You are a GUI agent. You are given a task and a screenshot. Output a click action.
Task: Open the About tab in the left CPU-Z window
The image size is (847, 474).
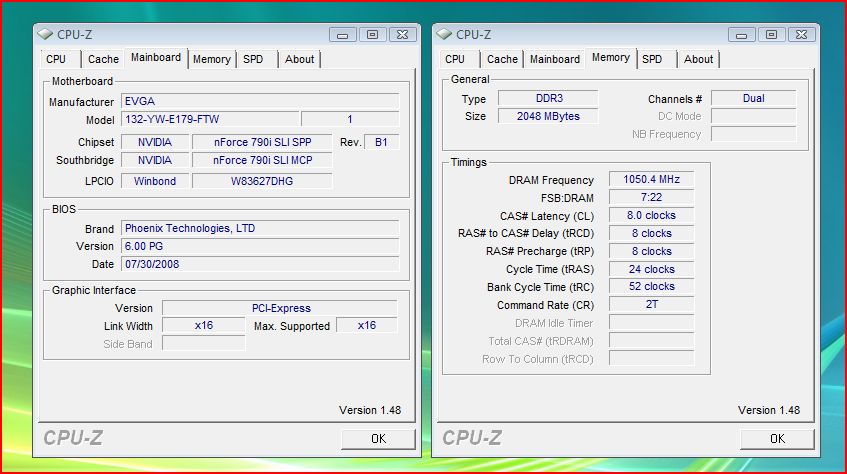(x=299, y=59)
